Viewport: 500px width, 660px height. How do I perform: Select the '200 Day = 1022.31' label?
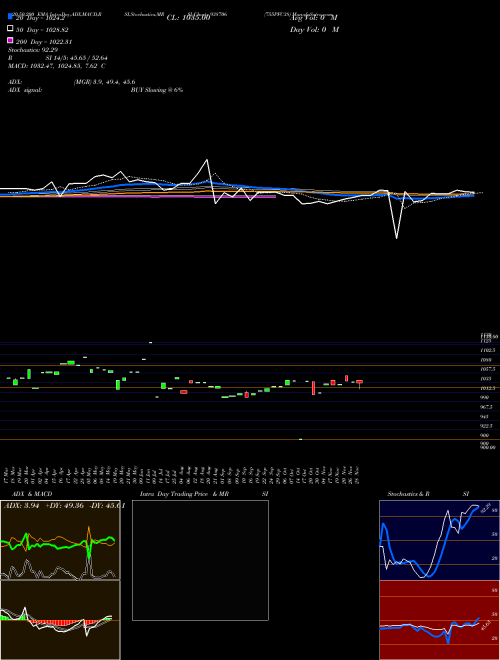(44, 42)
